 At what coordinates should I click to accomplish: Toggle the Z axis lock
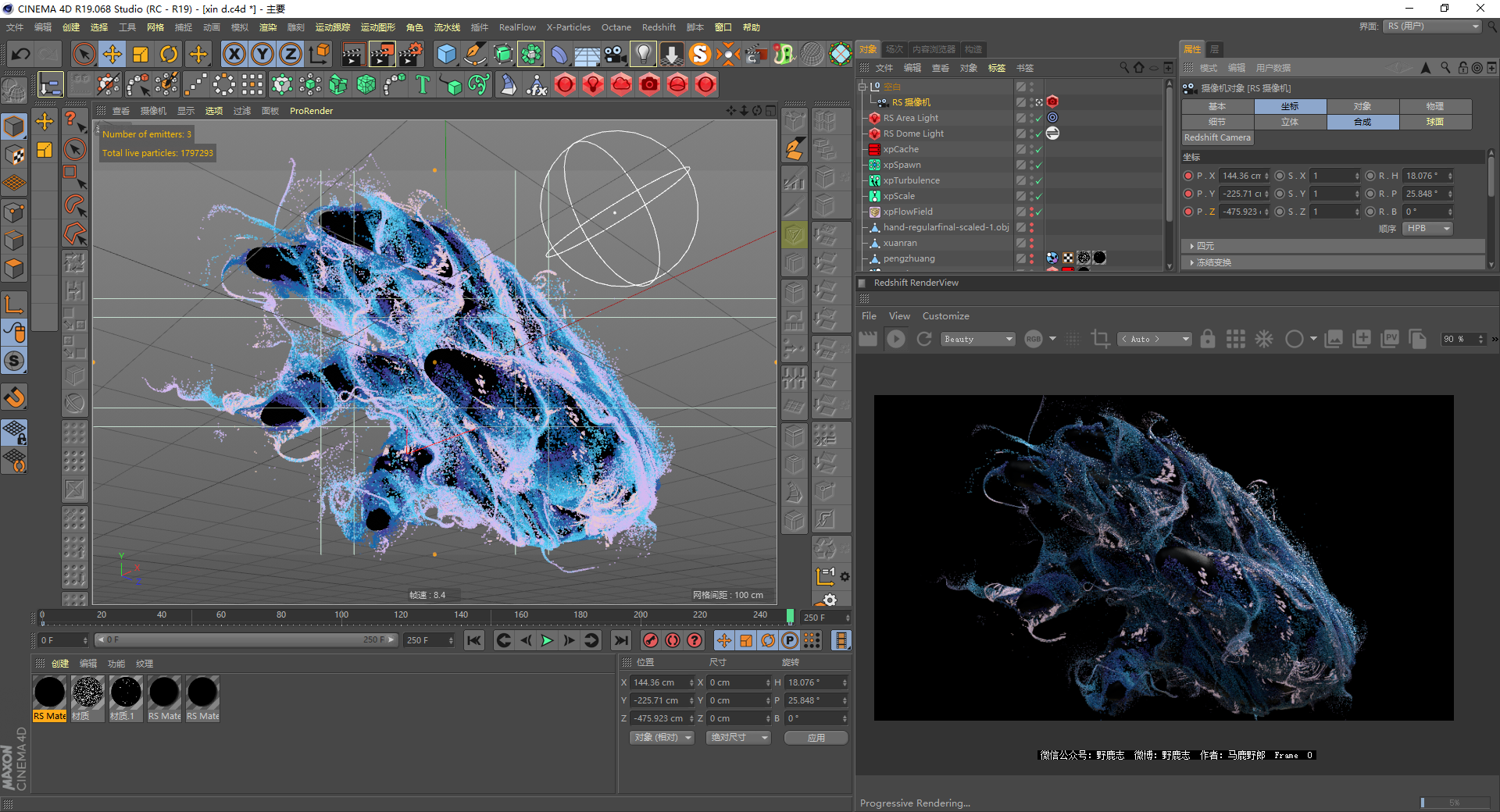click(x=291, y=54)
